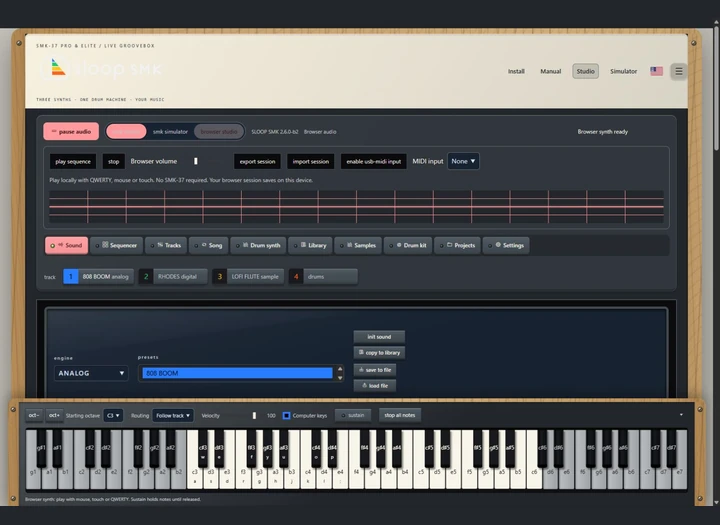Play the c#3 black piano key
Image resolution: width=720 pixels, height=525 pixels.
click(x=202, y=448)
